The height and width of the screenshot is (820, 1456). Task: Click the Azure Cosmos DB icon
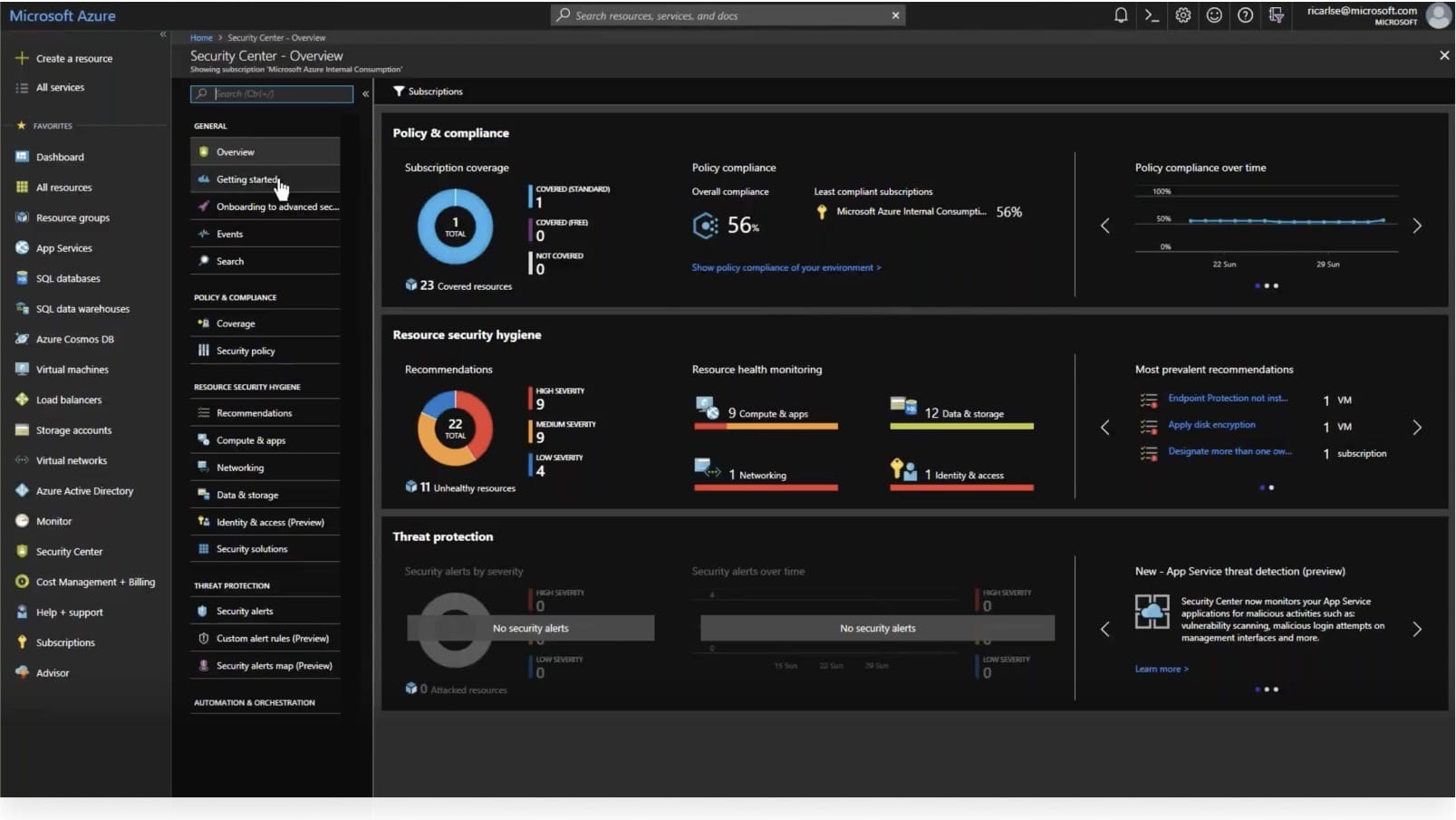coord(22,339)
